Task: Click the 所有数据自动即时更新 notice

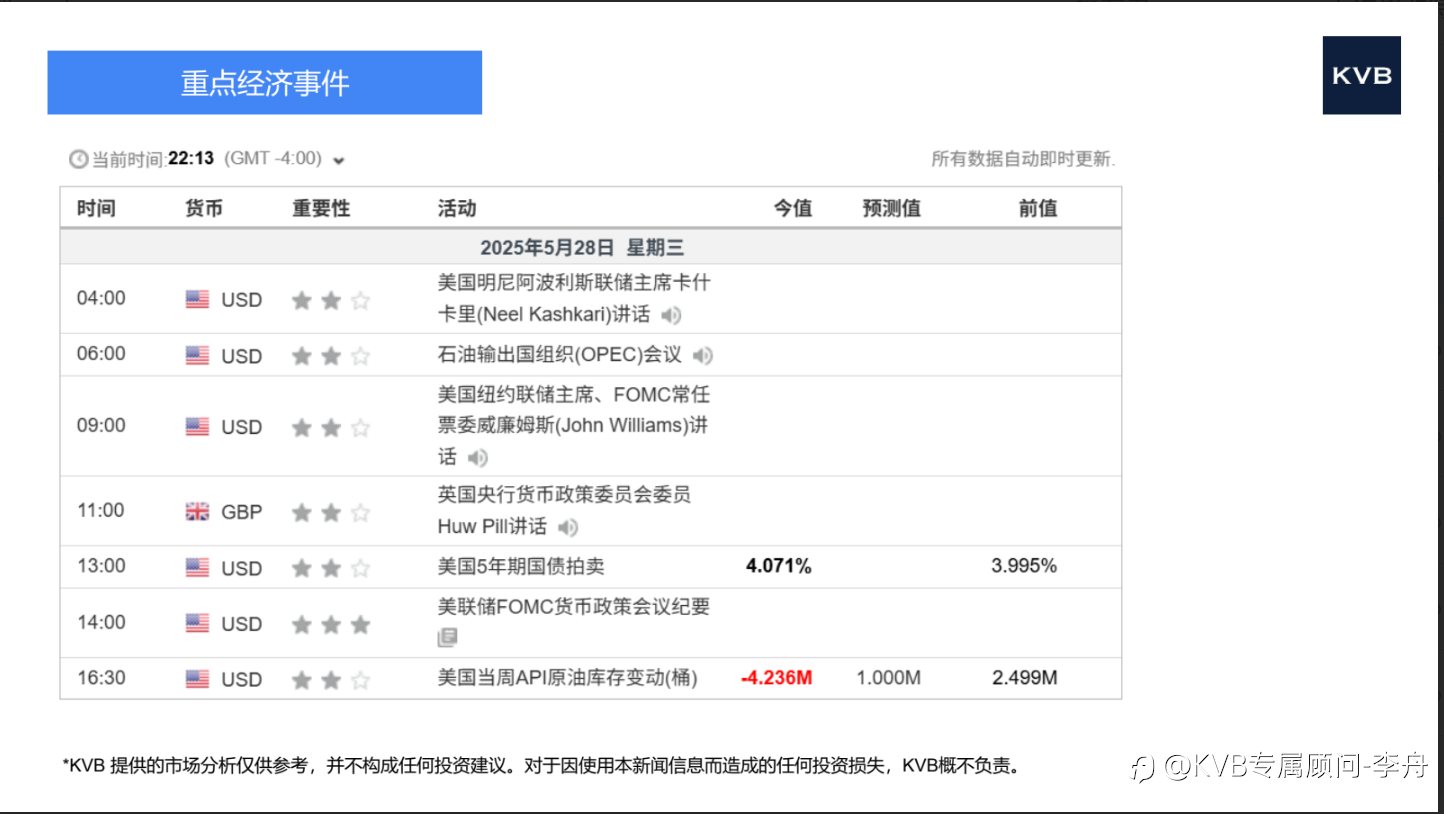Action: coord(1023,159)
